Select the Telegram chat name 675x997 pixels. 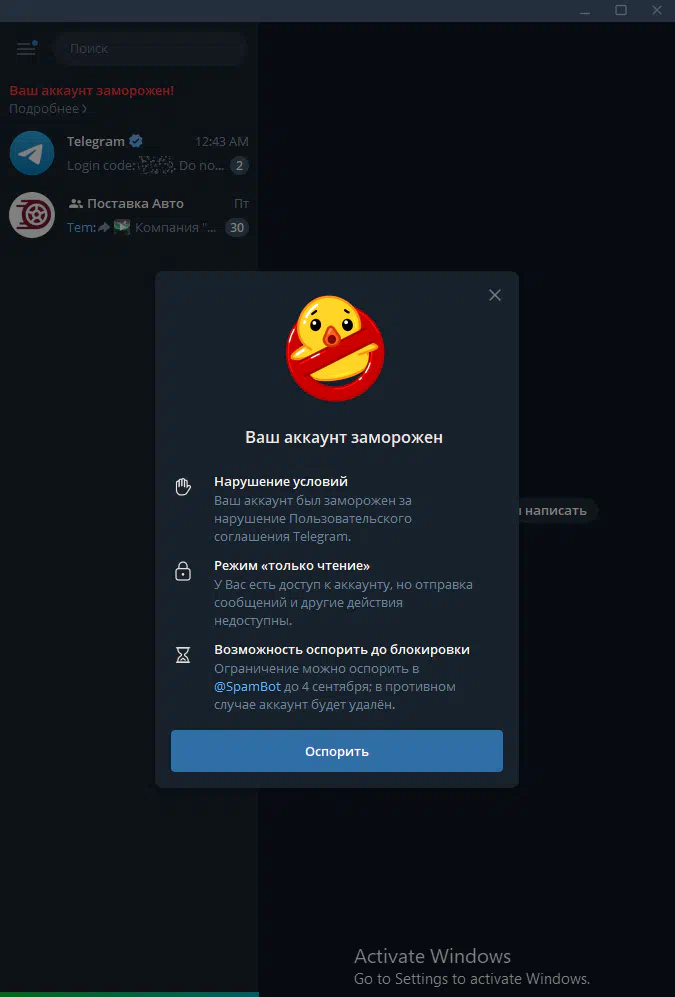(x=96, y=141)
